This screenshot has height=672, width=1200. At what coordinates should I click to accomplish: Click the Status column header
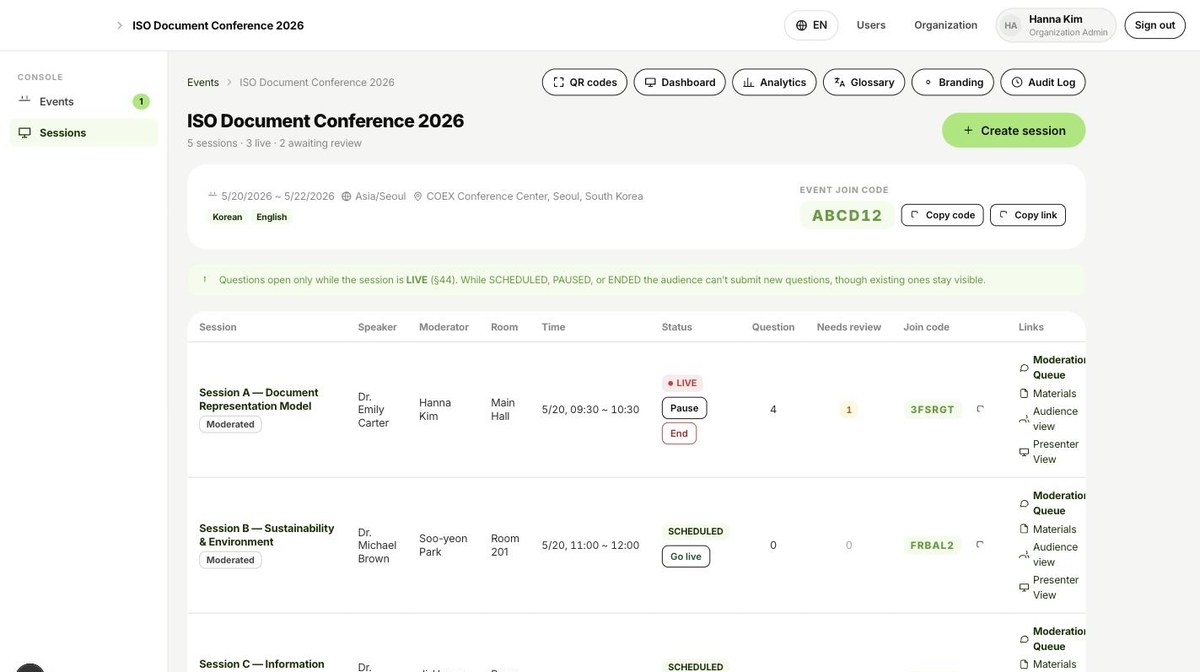tap(677, 327)
